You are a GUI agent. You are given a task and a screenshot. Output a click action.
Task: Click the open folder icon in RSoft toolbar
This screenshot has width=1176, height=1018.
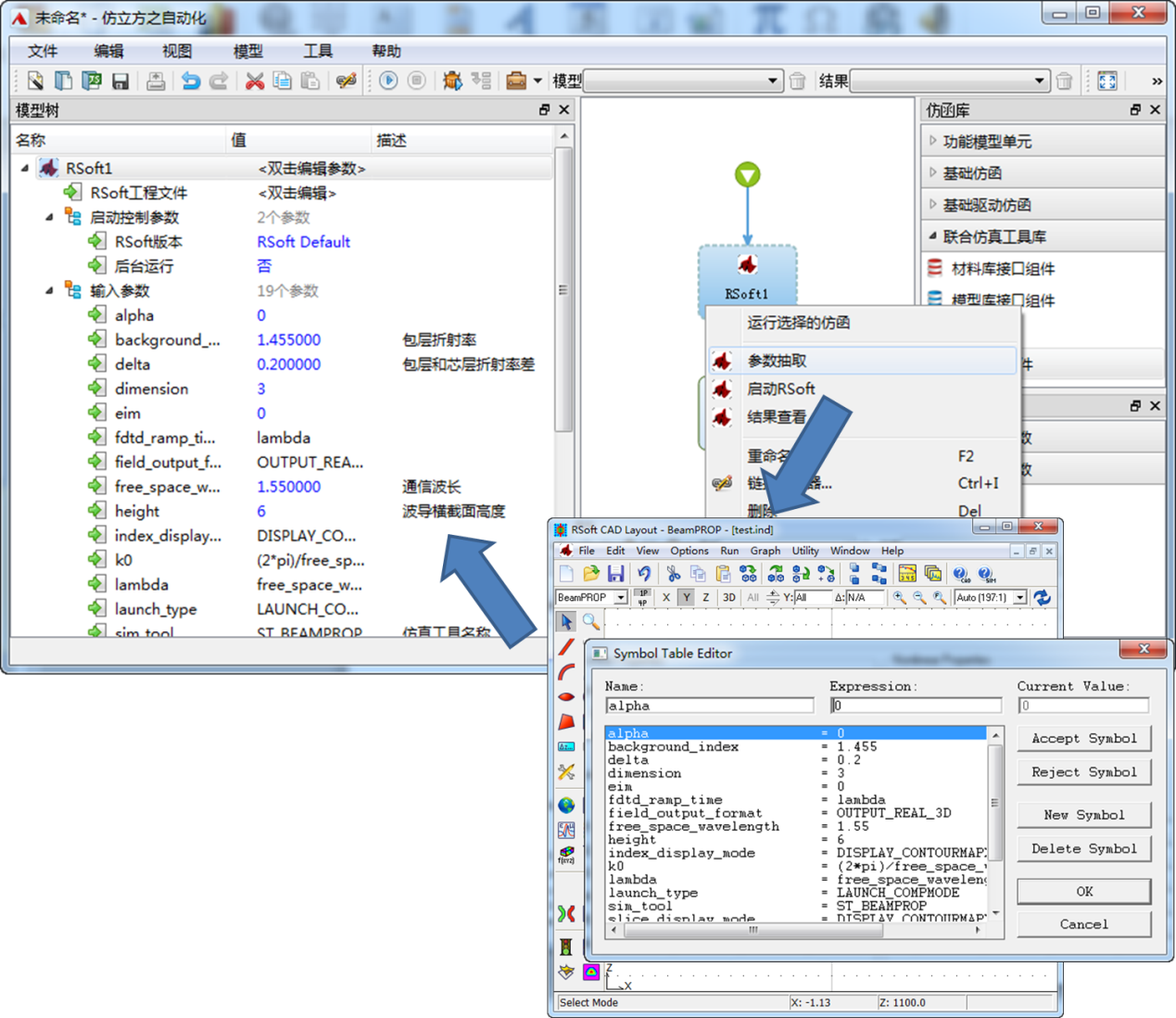[590, 574]
